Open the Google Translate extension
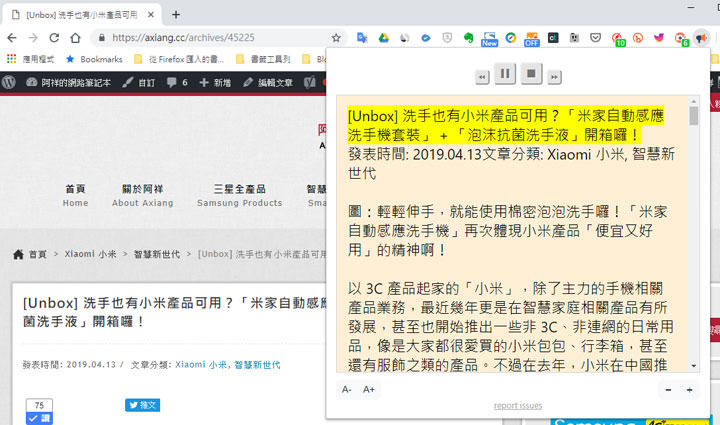 [x=362, y=38]
